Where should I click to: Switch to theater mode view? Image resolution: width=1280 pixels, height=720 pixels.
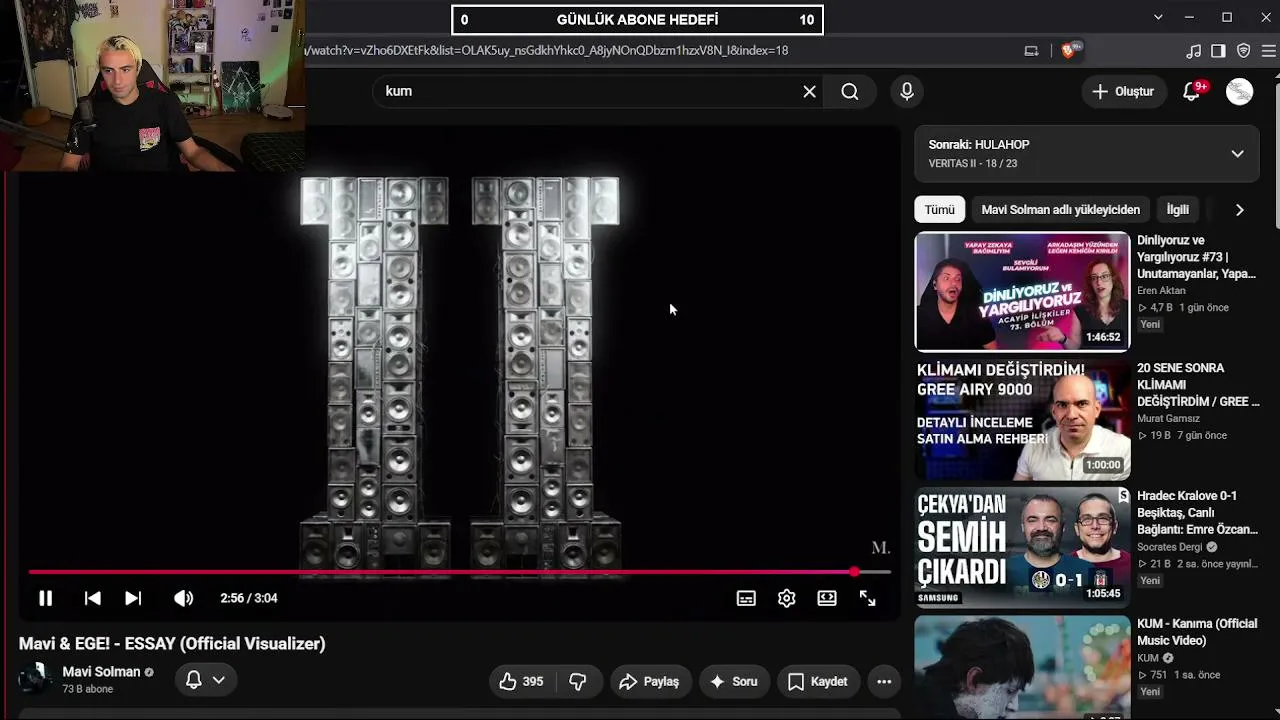tap(827, 598)
